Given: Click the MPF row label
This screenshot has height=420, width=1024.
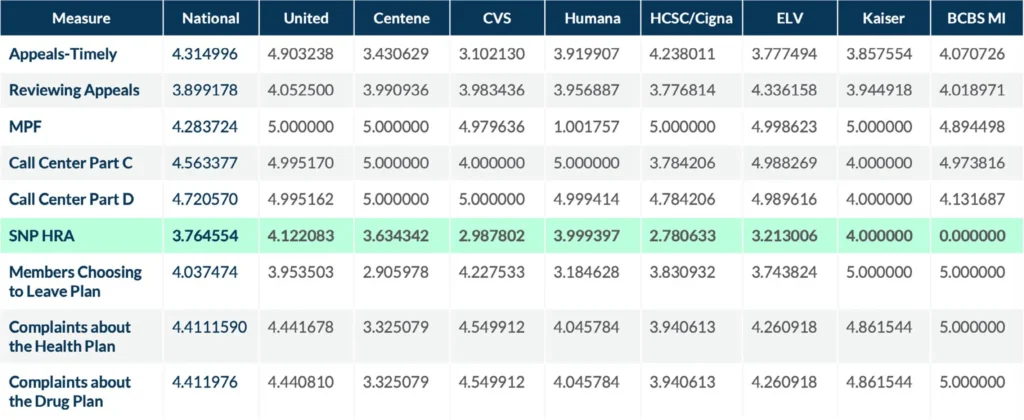Looking at the screenshot, I should [x=24, y=127].
